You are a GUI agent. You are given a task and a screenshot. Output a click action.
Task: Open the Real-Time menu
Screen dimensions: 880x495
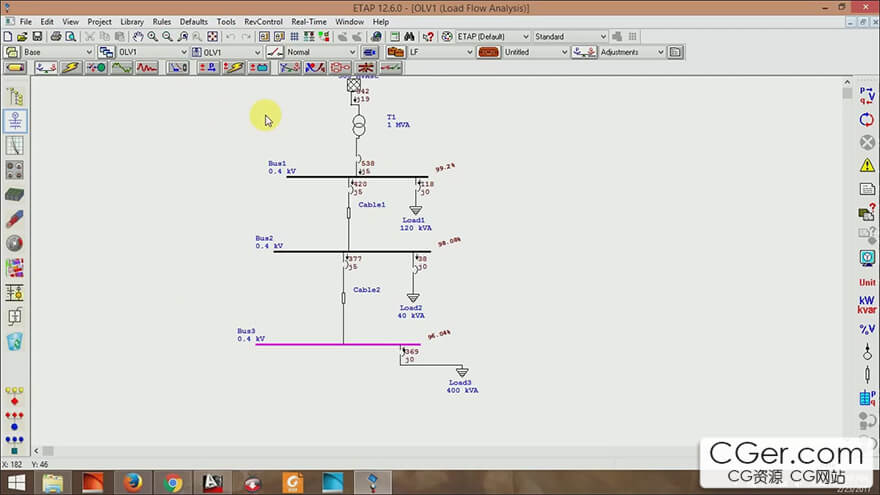(x=309, y=22)
